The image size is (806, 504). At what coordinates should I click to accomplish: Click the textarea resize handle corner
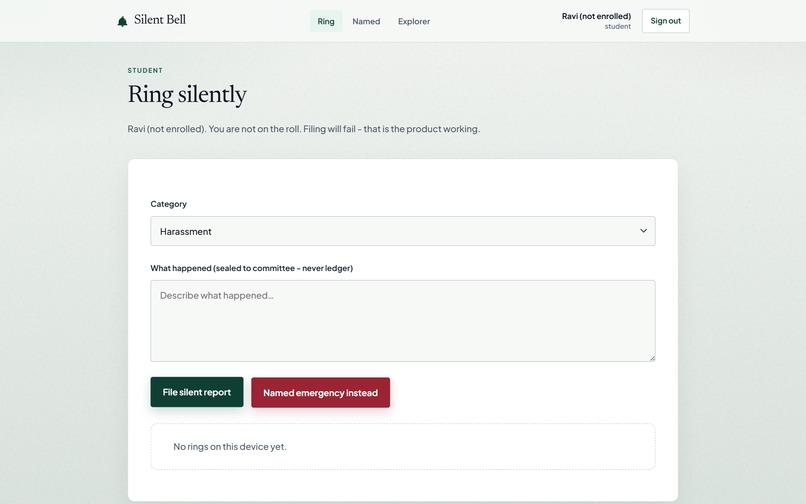tap(652, 358)
